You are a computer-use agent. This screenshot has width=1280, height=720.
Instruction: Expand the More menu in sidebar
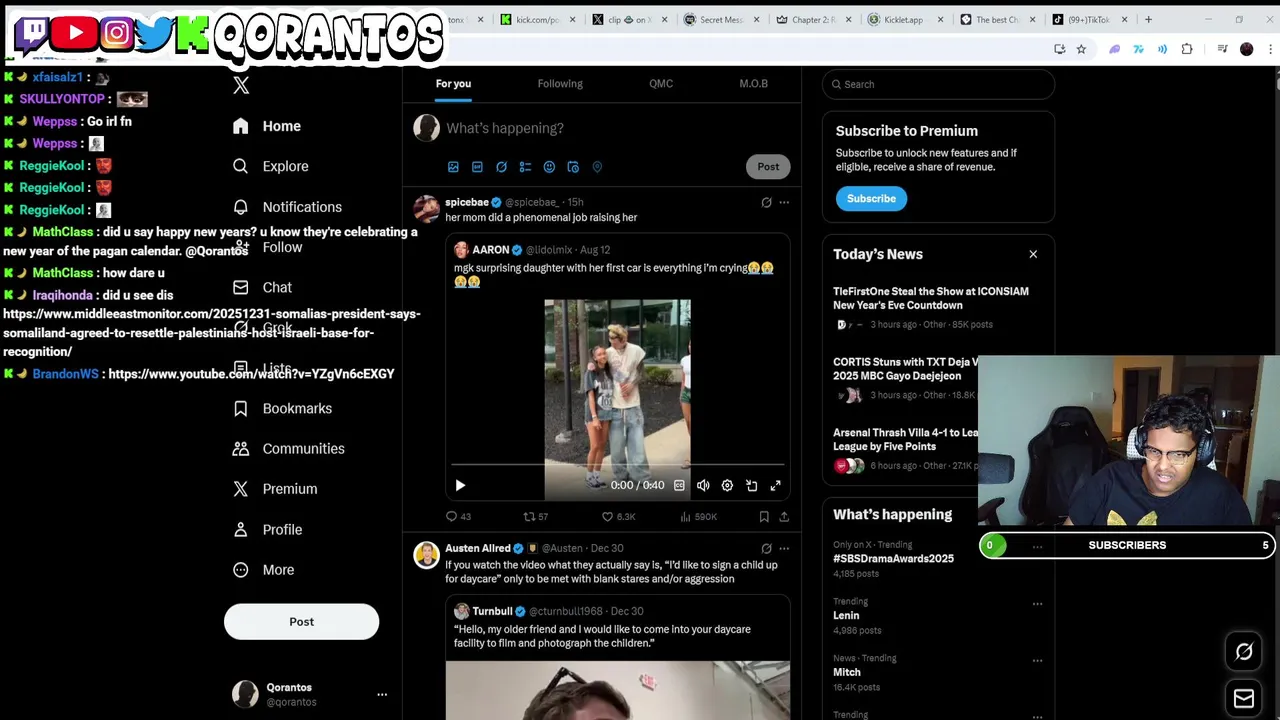pos(264,569)
